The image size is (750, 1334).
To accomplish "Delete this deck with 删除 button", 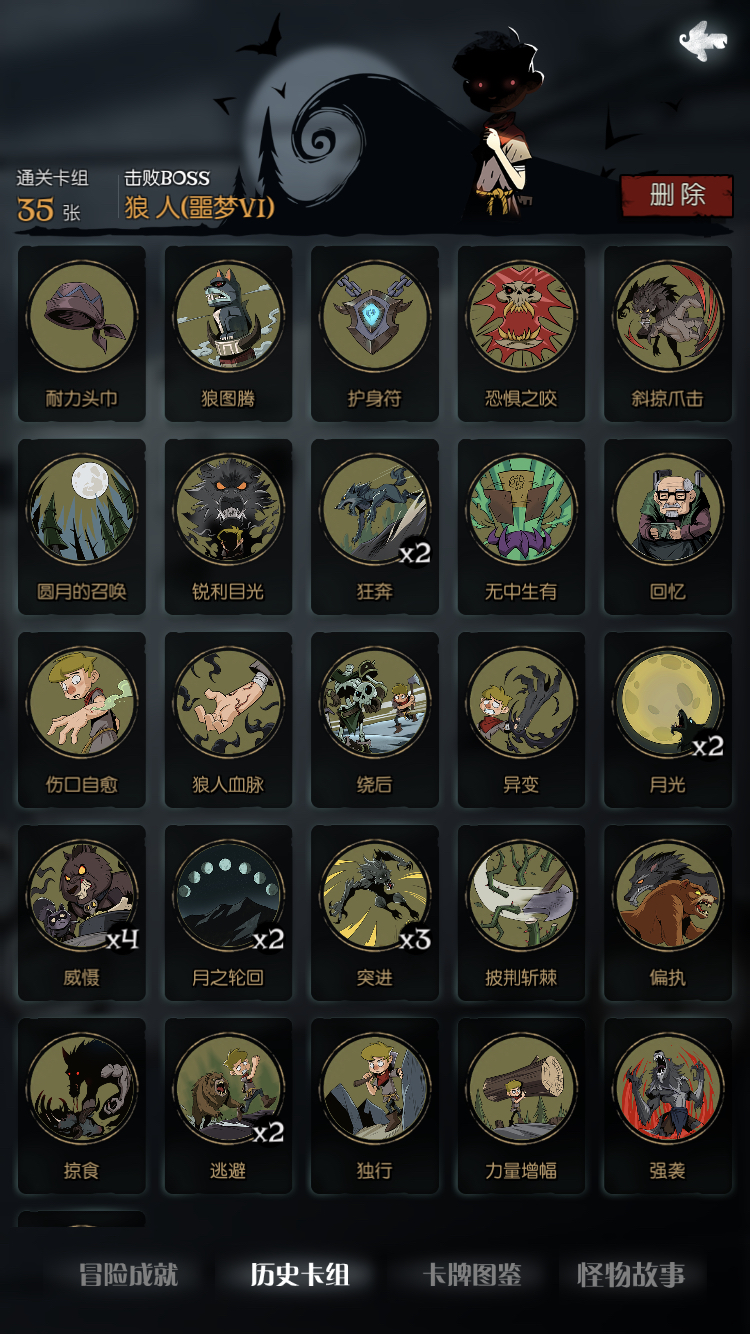I will click(x=677, y=195).
